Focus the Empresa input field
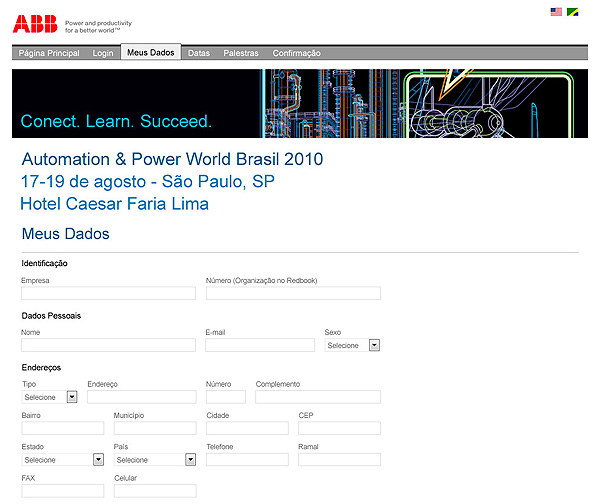The height and width of the screenshot is (504, 600). 108,293
